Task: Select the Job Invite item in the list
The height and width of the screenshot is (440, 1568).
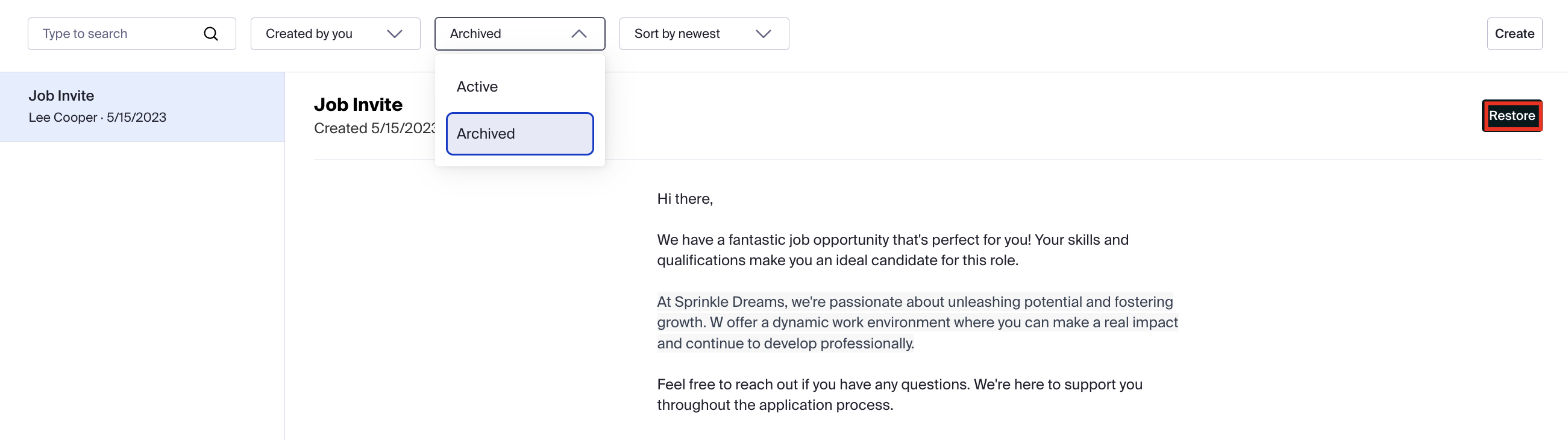Action: tap(142, 107)
